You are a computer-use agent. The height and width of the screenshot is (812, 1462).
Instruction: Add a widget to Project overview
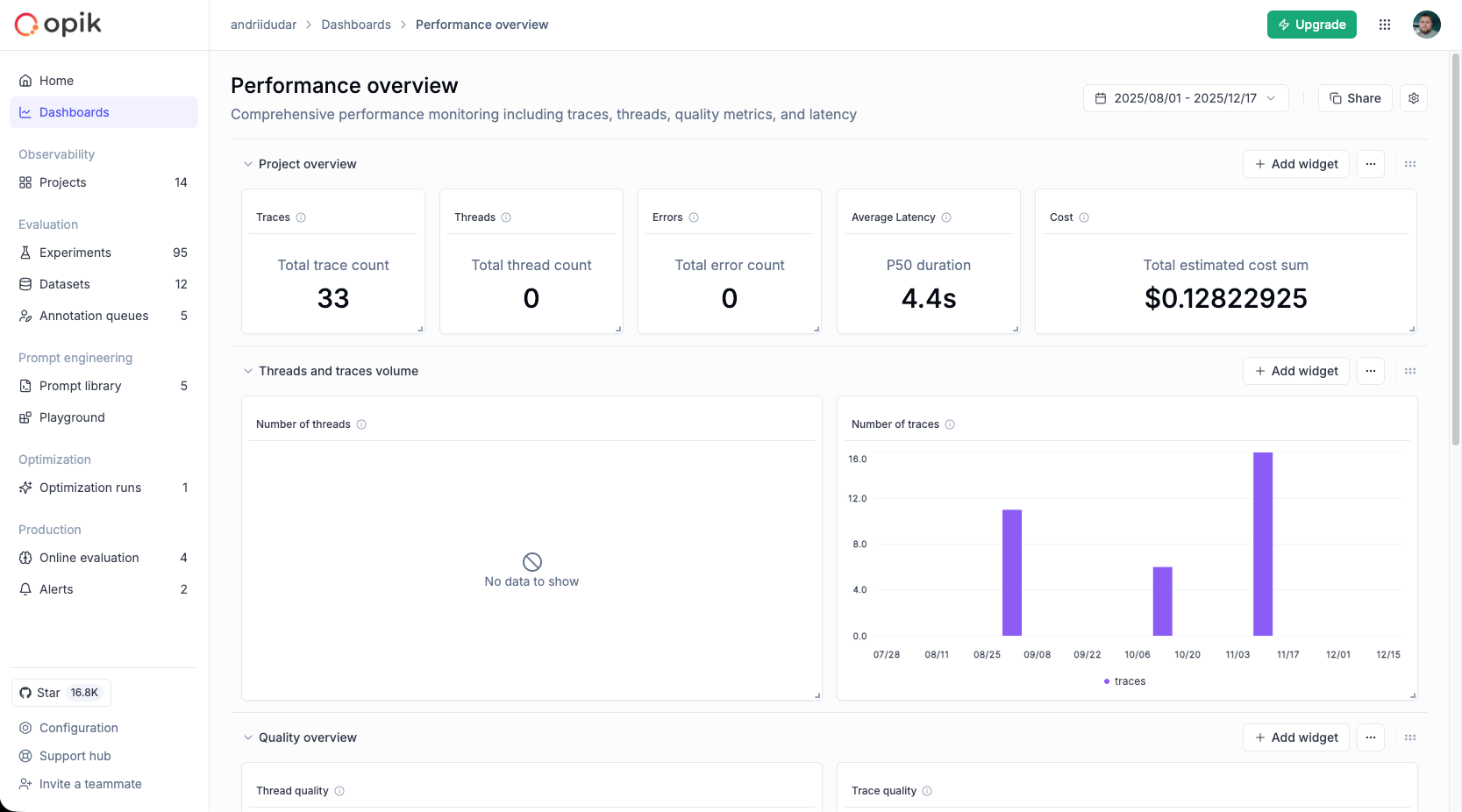[x=1295, y=164]
